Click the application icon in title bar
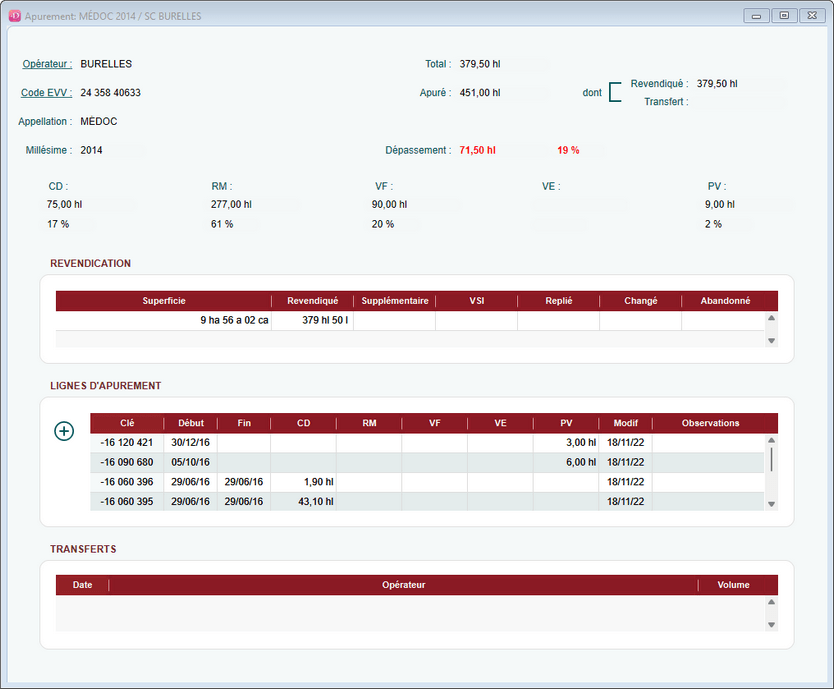 14,16
